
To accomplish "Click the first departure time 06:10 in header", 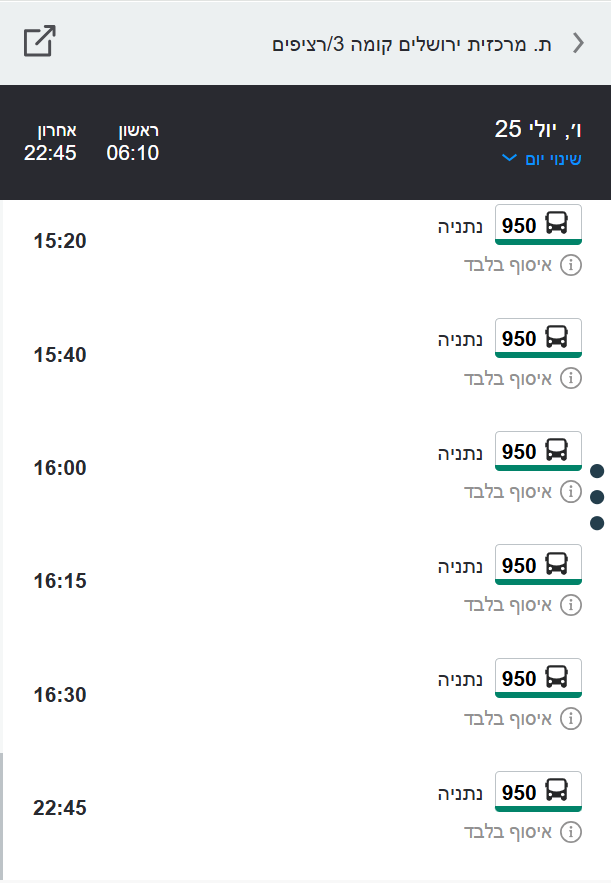I will coord(133,153).
